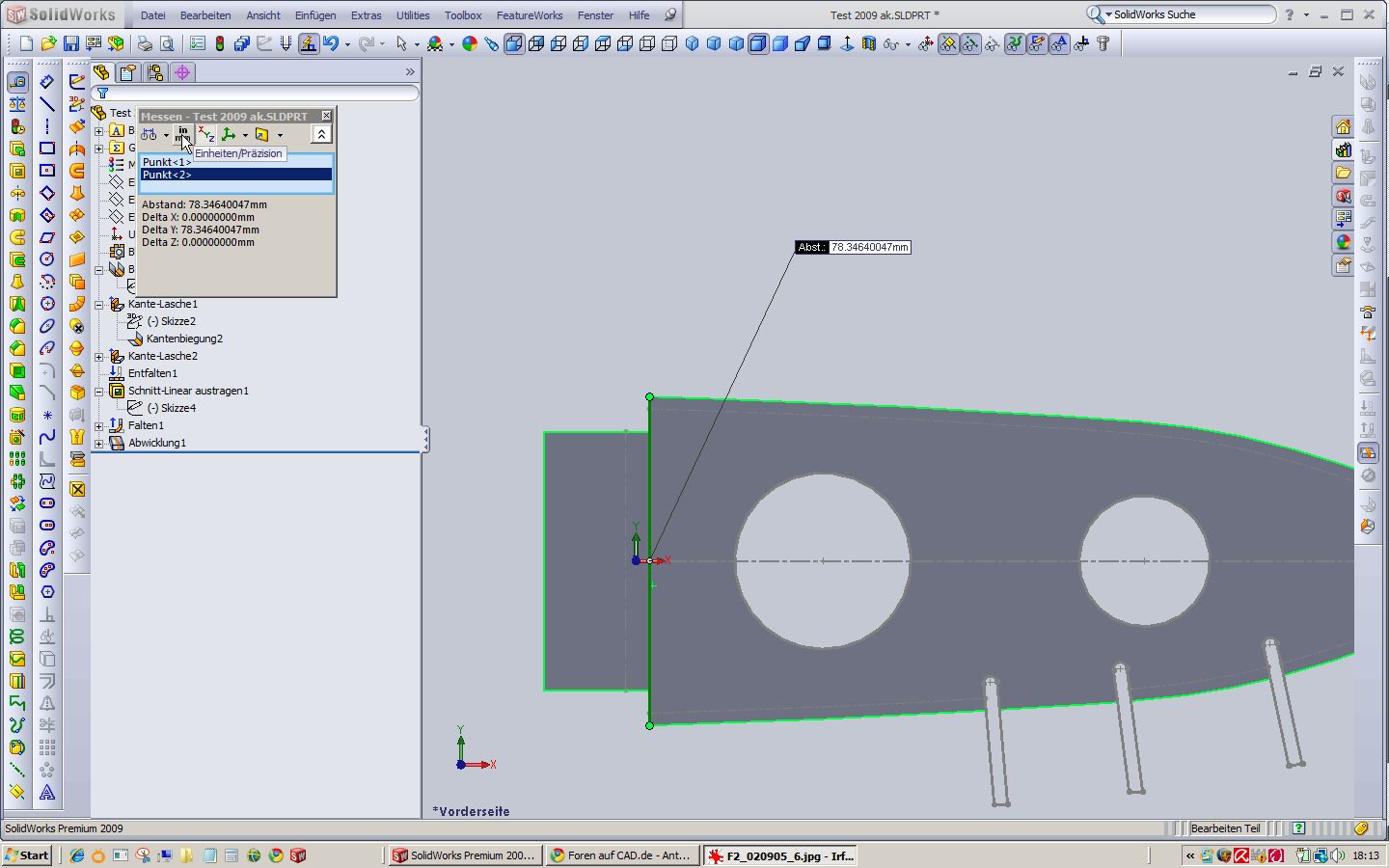Collapse the Schnitt-Linear austragen1 node
The image size is (1389, 868).
(99, 391)
